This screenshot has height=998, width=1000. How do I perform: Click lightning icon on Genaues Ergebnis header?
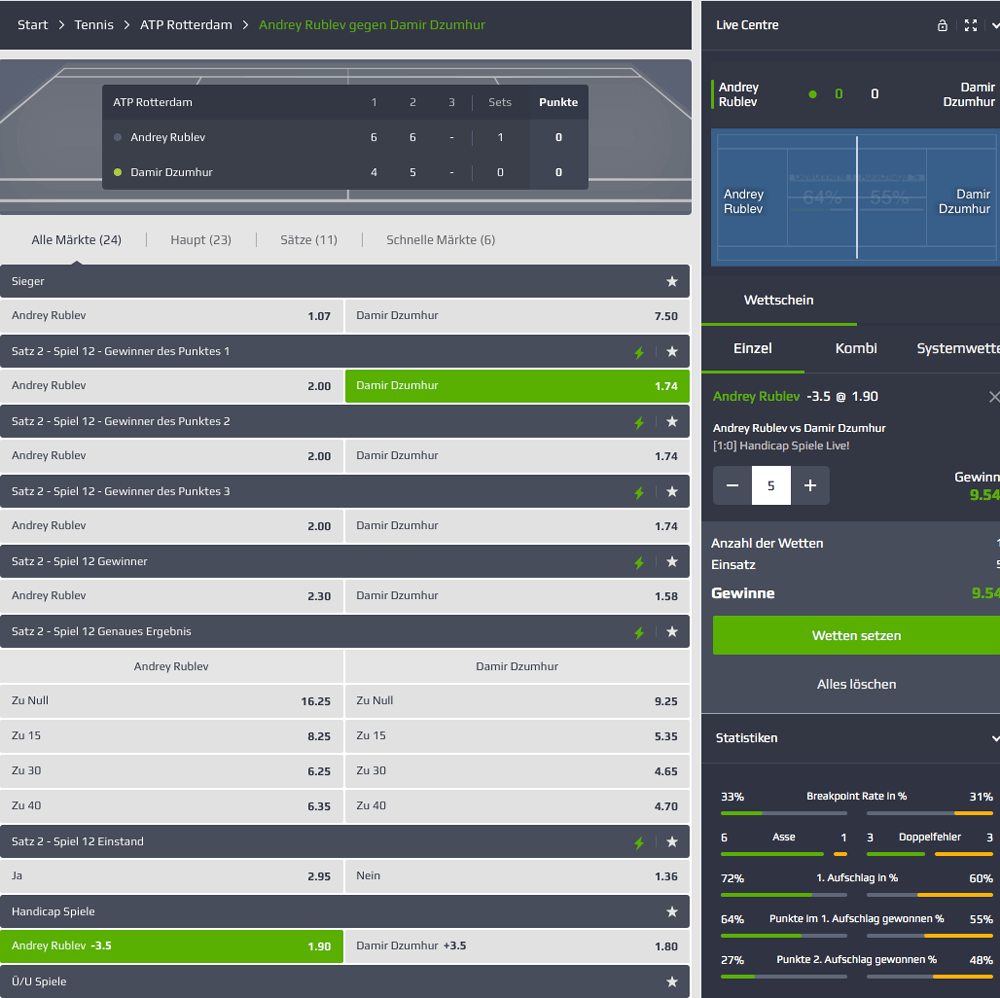tap(639, 633)
